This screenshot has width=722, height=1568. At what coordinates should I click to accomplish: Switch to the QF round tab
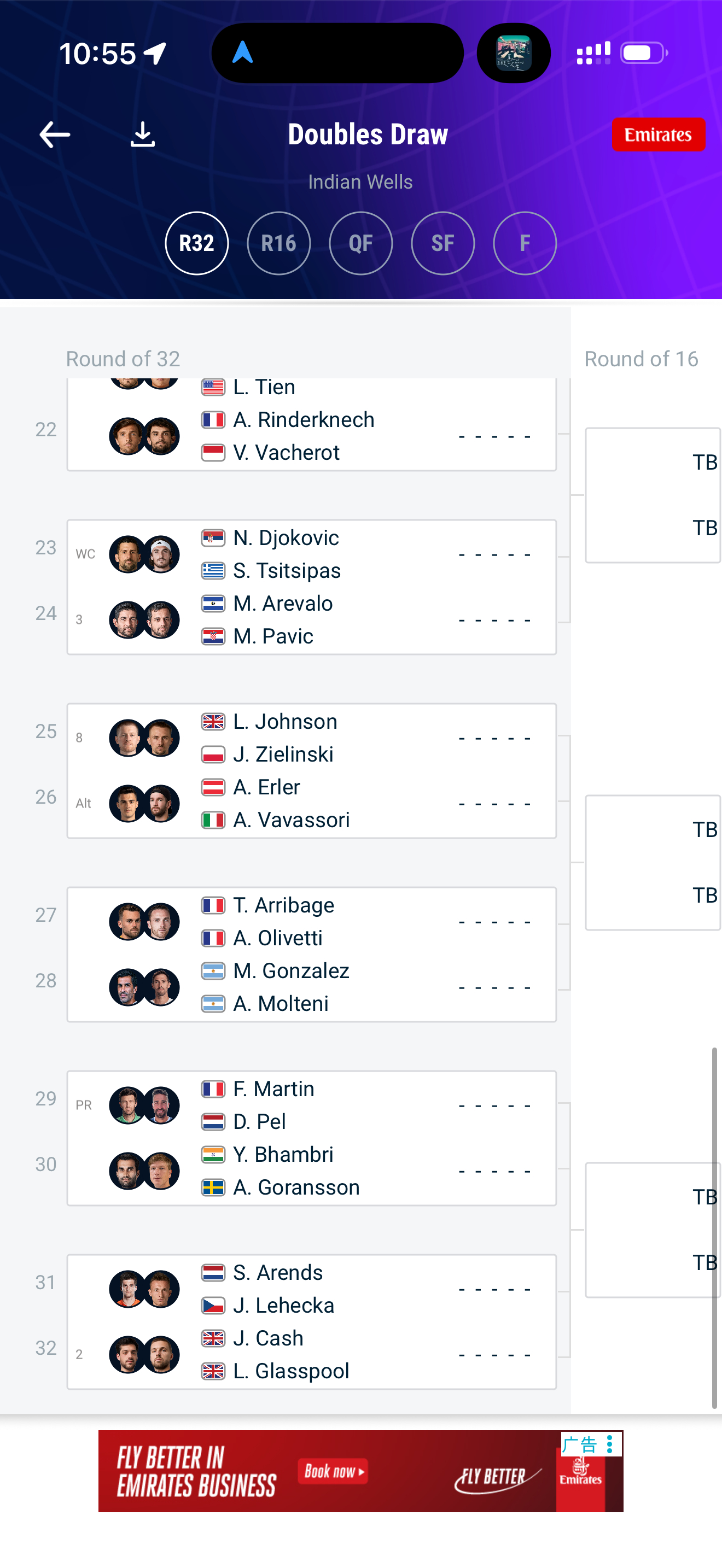(x=361, y=243)
